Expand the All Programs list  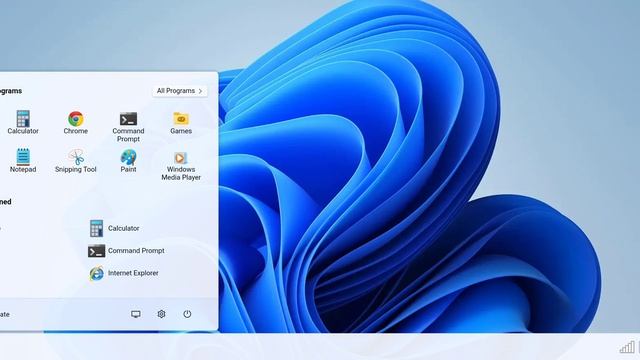point(180,91)
